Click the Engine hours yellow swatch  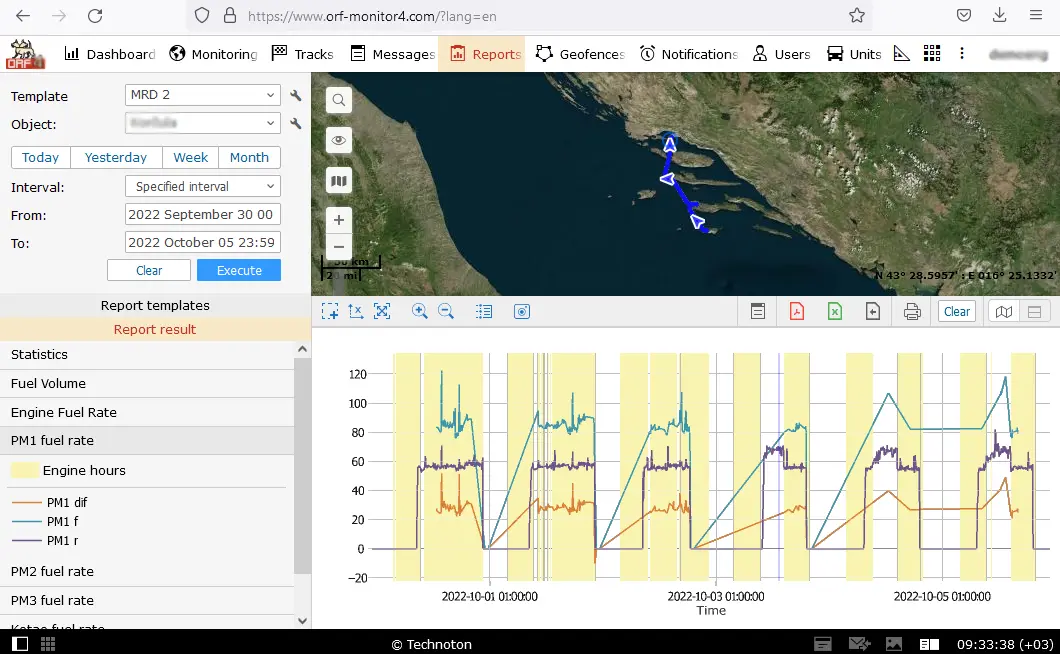click(x=25, y=470)
